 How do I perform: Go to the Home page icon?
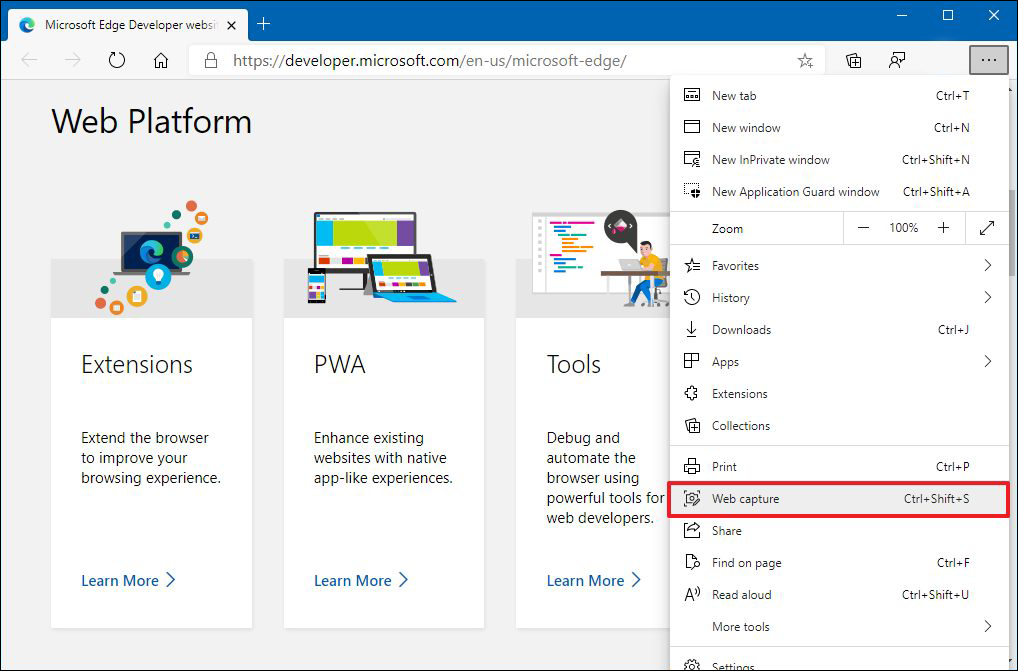pos(160,60)
